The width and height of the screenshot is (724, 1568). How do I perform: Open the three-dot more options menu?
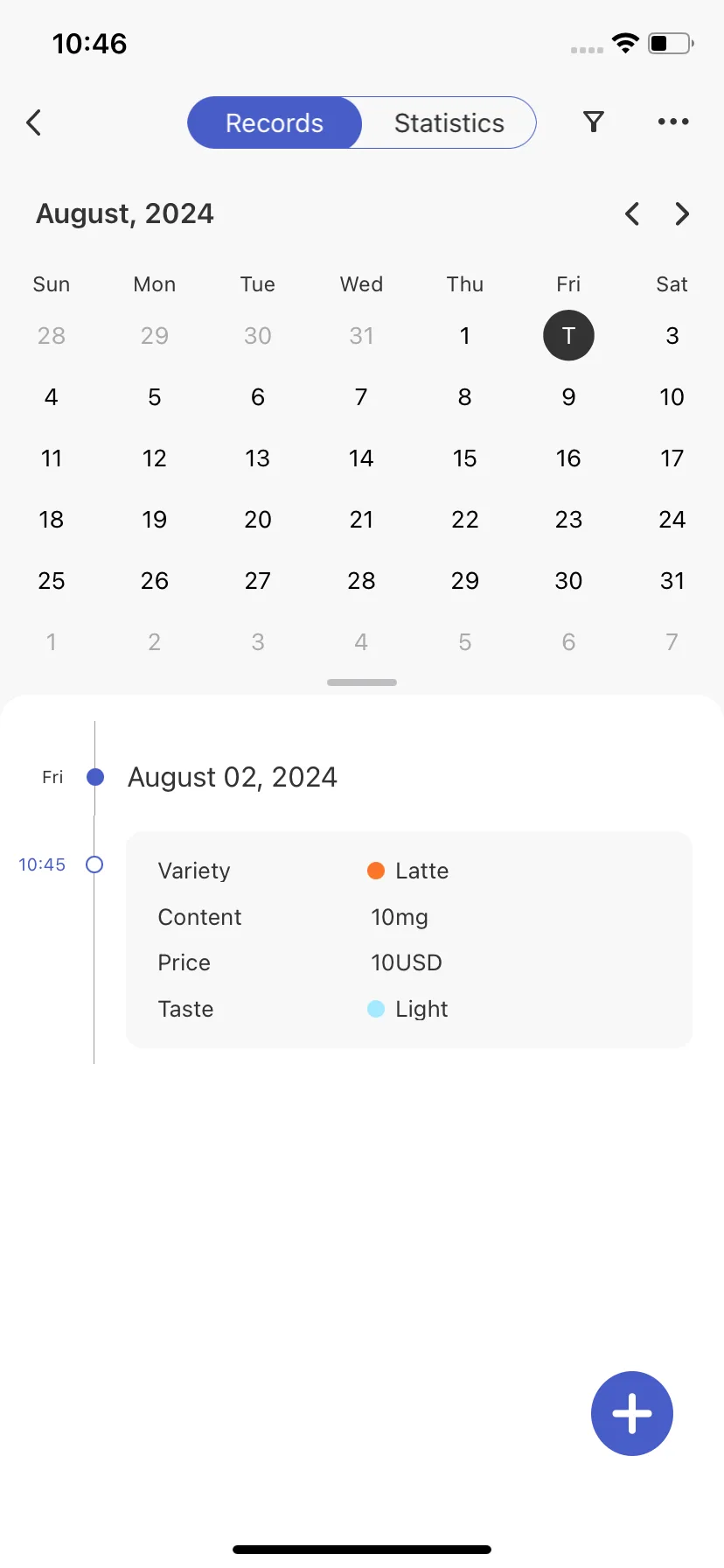[x=673, y=122]
